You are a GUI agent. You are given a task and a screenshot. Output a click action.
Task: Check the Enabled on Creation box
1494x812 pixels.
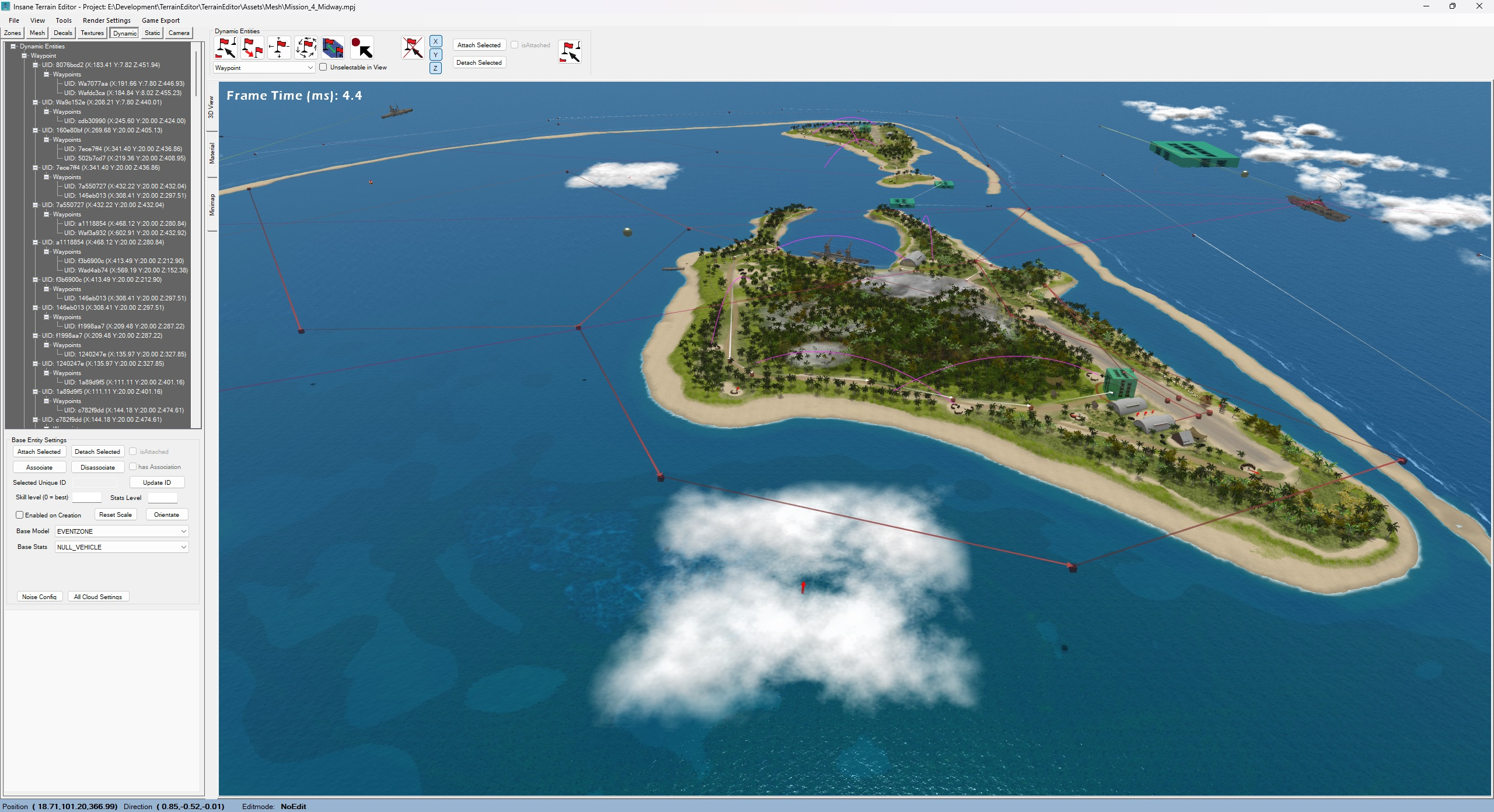pyautogui.click(x=20, y=515)
